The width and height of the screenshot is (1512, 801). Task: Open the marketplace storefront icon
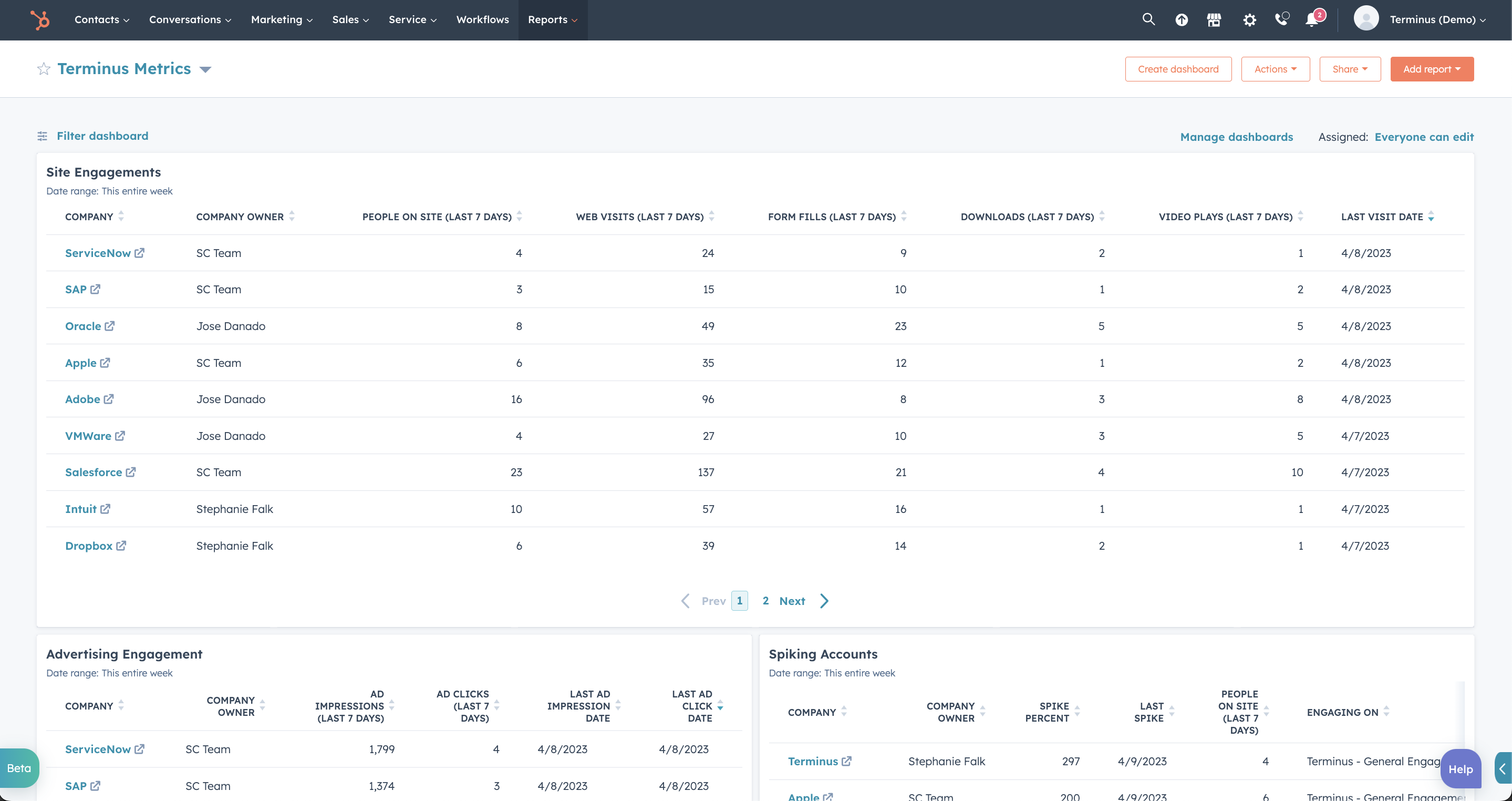coord(1214,20)
